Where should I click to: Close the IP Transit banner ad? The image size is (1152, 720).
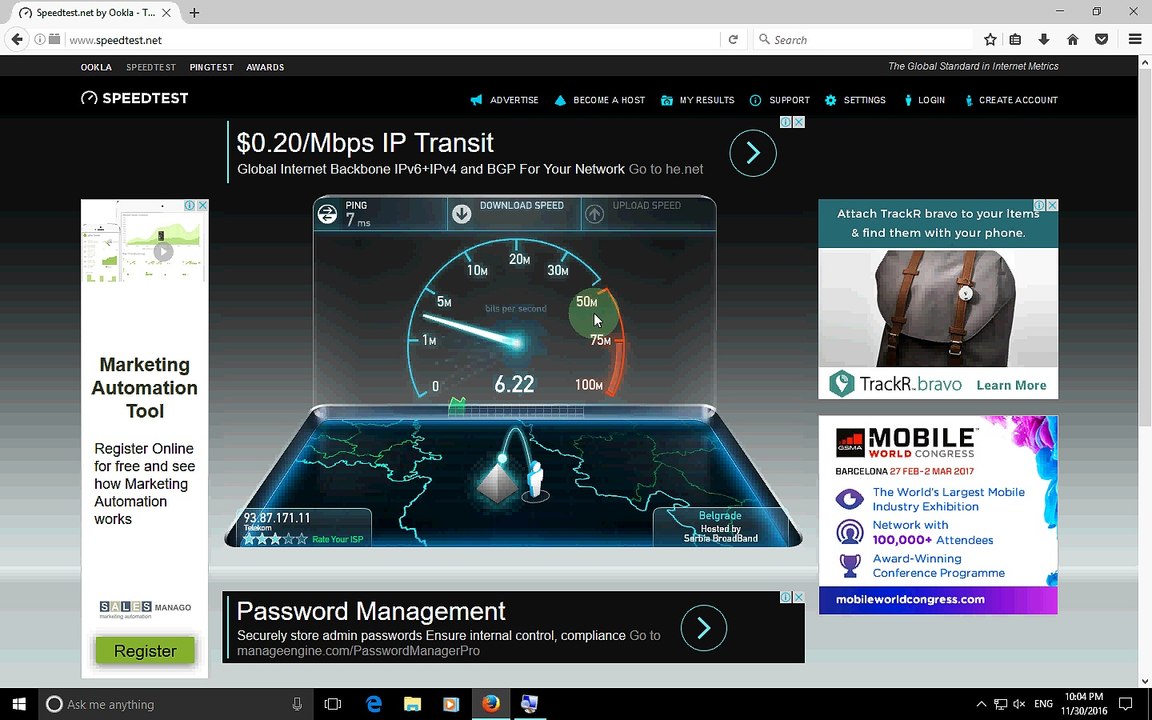point(799,122)
